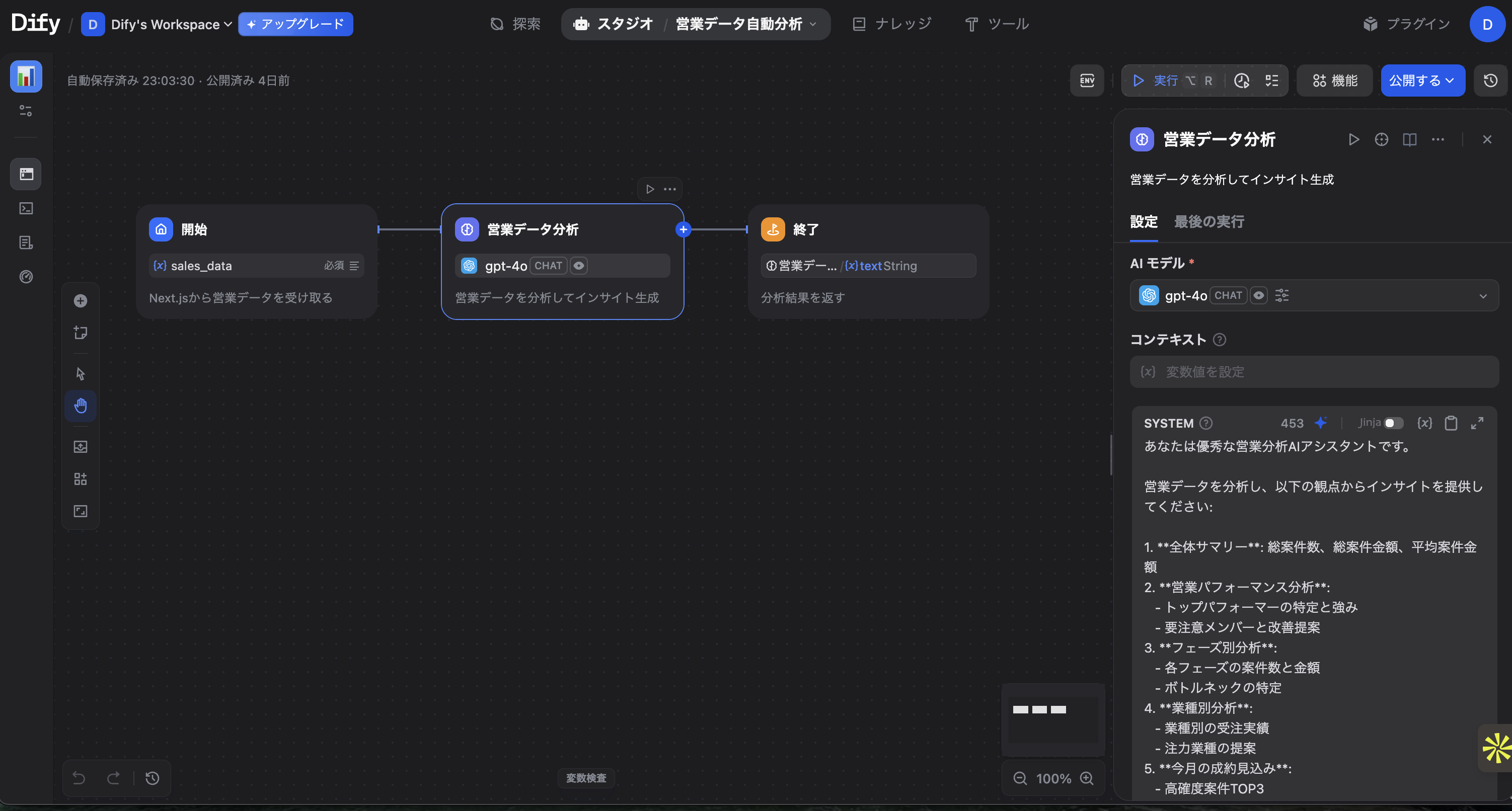The height and width of the screenshot is (811, 1512).
Task: Click the add block plus icon
Action: click(81, 300)
